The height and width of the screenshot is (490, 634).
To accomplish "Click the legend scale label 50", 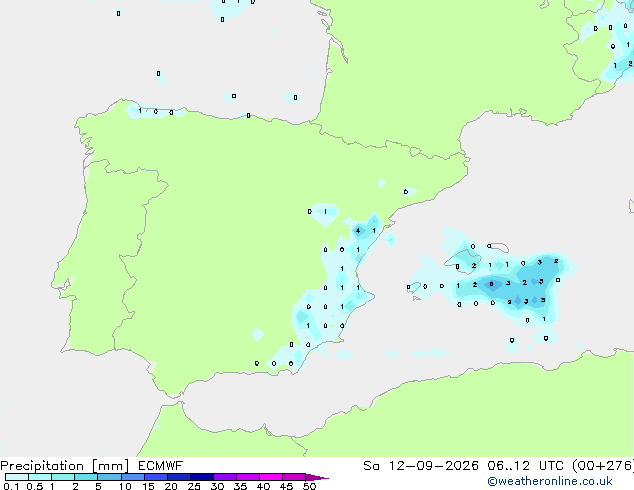I will coord(309,486).
